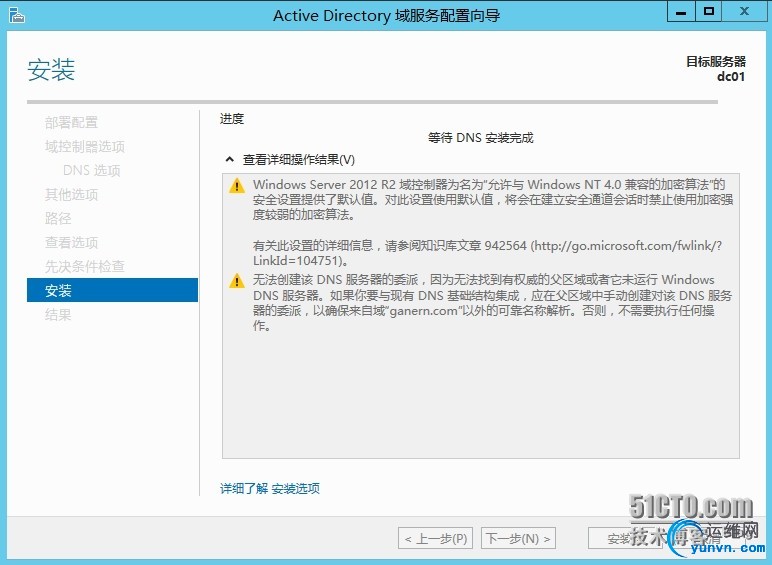Click the wizard app icon in title bar
Viewport: 772px width, 565px height.
click(16, 15)
